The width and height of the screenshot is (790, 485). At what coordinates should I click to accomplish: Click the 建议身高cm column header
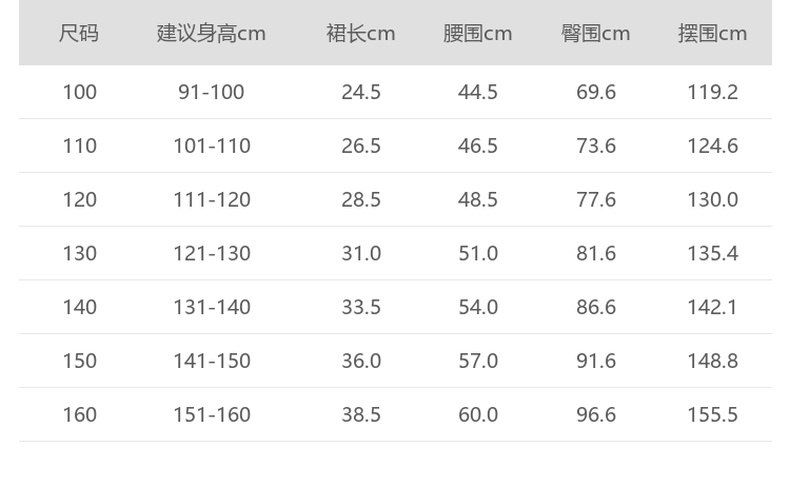pos(211,33)
